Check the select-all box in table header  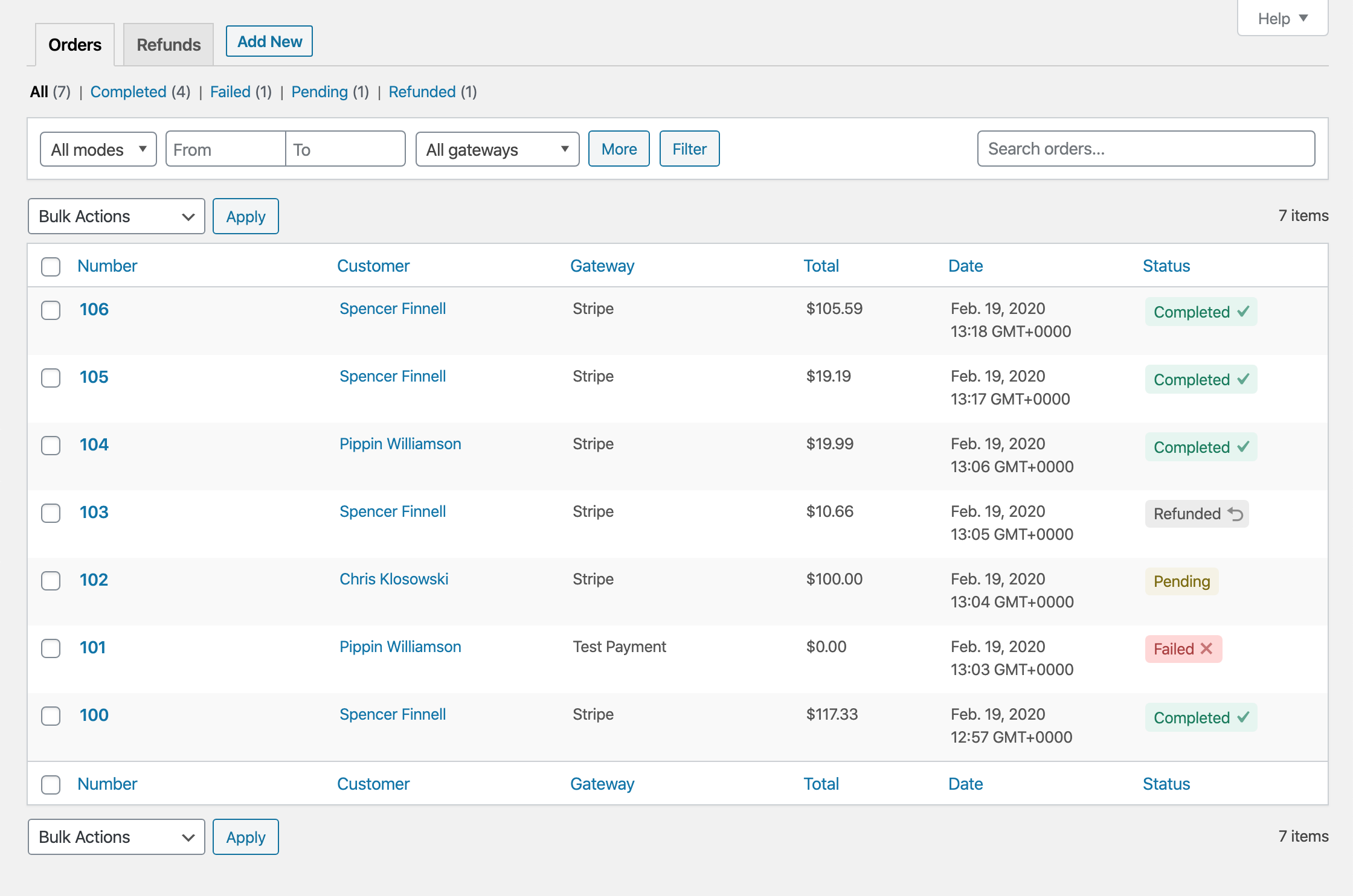[51, 266]
